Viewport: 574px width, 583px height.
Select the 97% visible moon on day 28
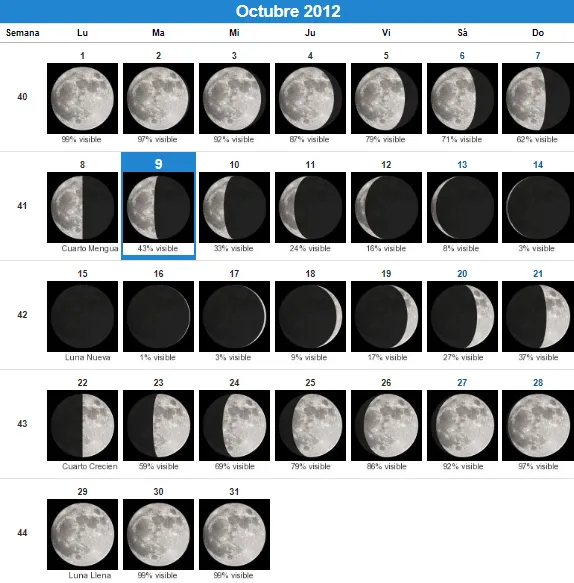[x=538, y=425]
